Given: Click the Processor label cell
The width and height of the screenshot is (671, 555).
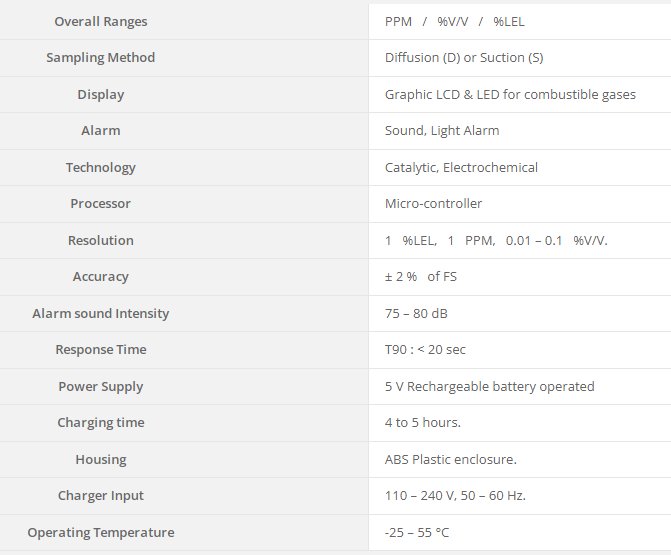Looking at the screenshot, I should 101,204.
